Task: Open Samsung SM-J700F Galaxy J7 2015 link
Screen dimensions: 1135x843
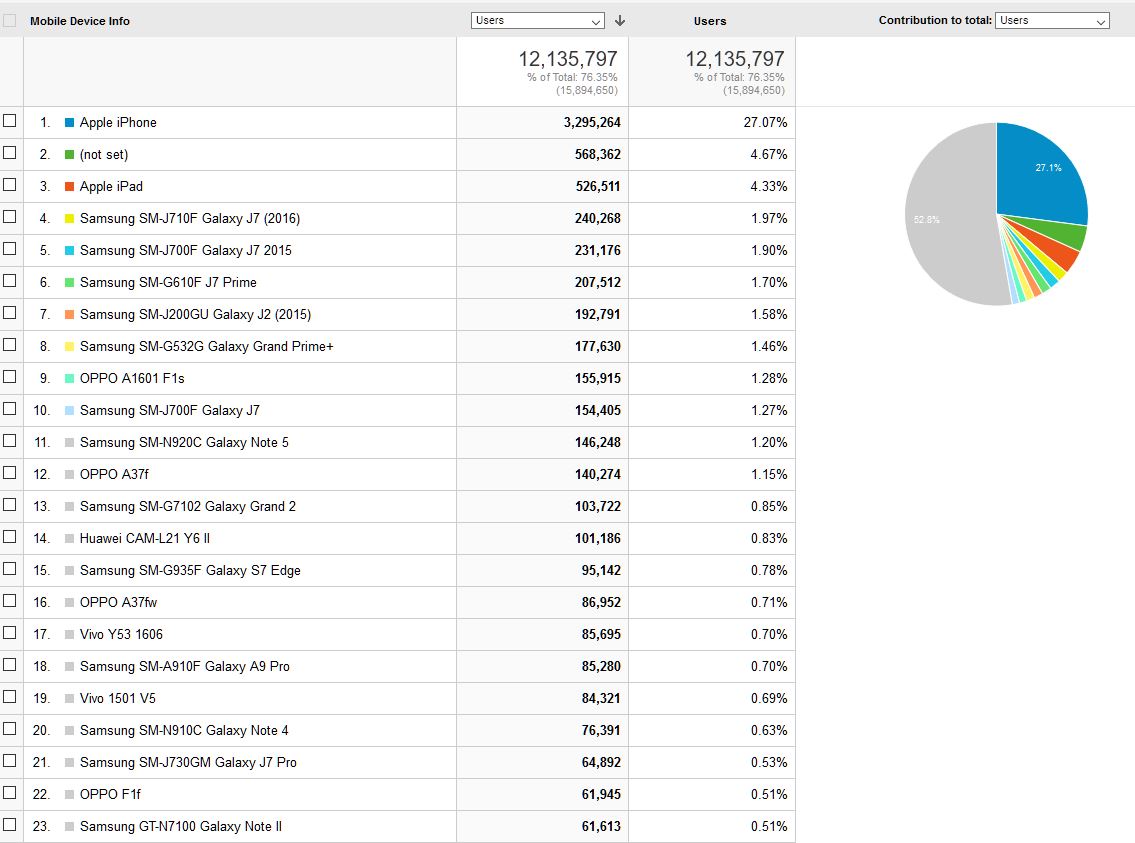Action: click(x=185, y=250)
